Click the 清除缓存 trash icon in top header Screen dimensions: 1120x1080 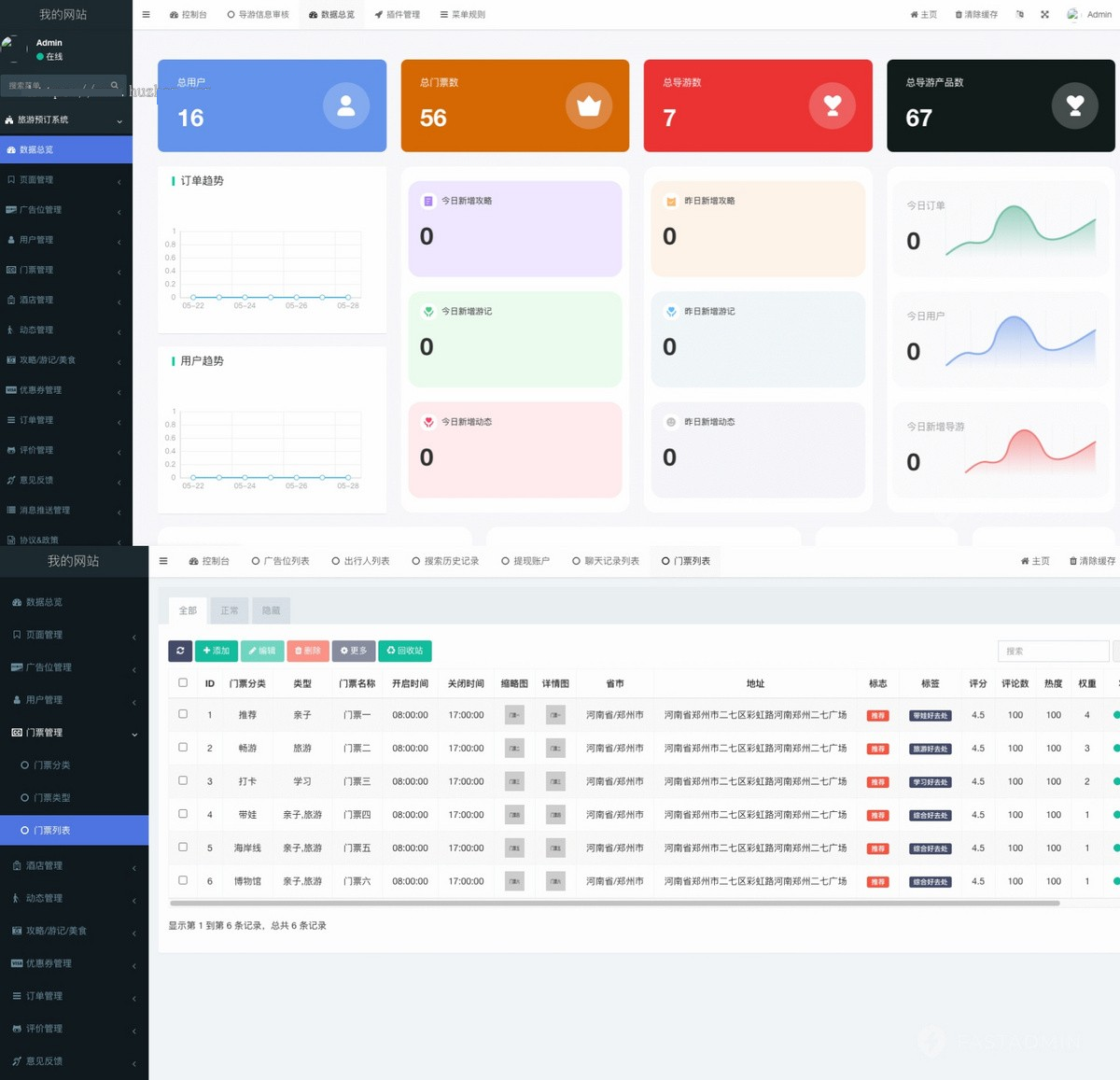pos(959,15)
